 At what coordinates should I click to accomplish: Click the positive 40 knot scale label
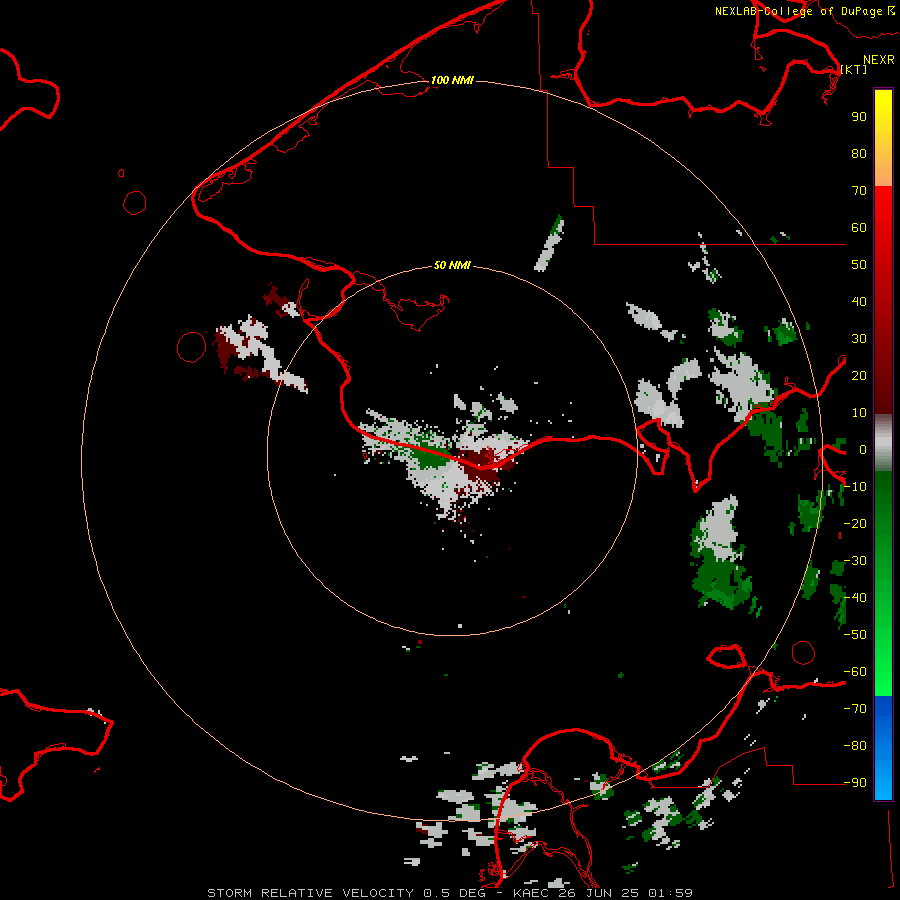859,302
